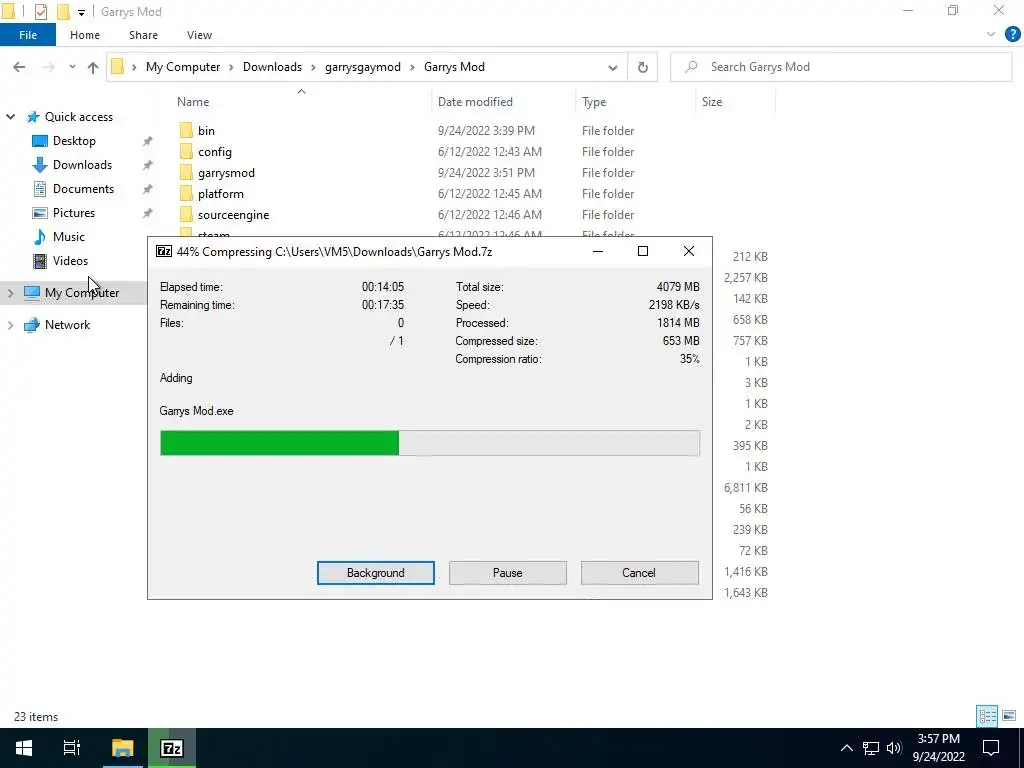Expand the ribbon chevron
This screenshot has height=768, width=1024.
(991, 35)
